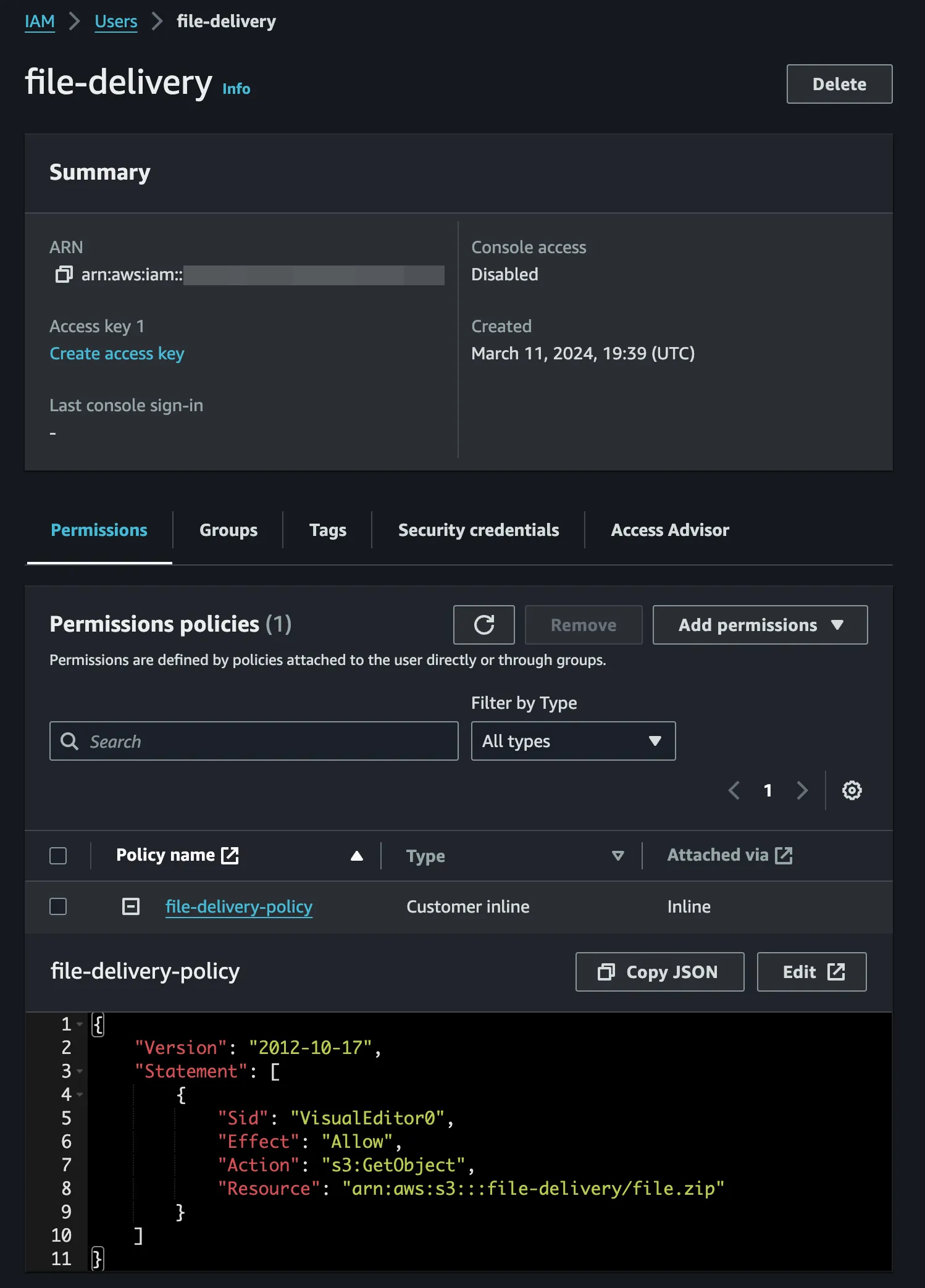Delete the file-delivery user
The image size is (925, 1288).
point(839,84)
